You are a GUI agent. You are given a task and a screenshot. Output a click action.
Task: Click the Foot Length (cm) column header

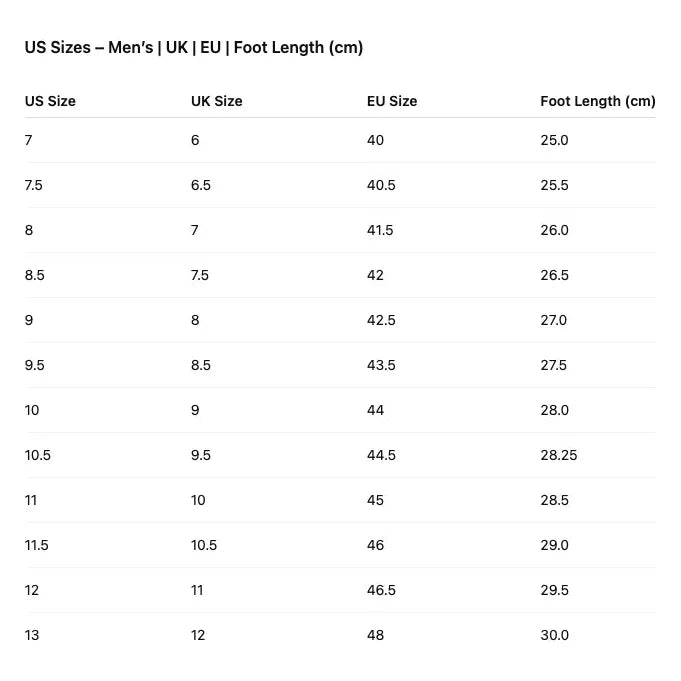coord(597,101)
